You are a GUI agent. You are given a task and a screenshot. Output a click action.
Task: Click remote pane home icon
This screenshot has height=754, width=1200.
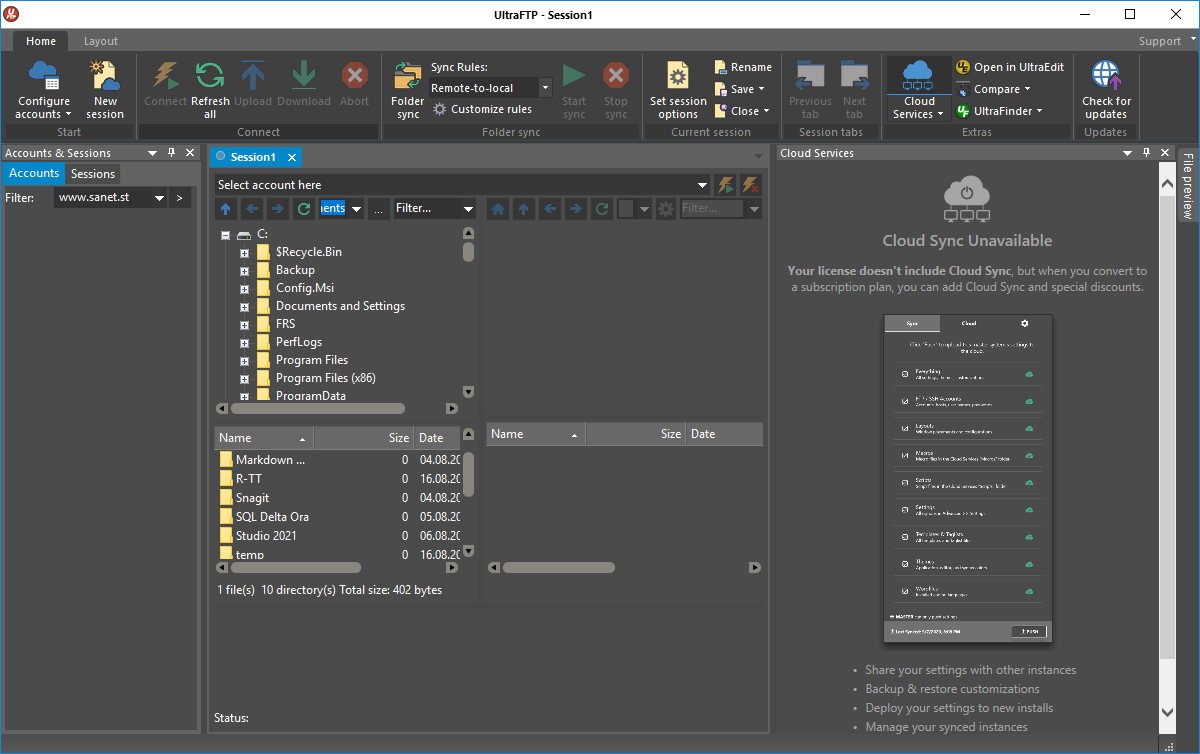click(x=497, y=209)
